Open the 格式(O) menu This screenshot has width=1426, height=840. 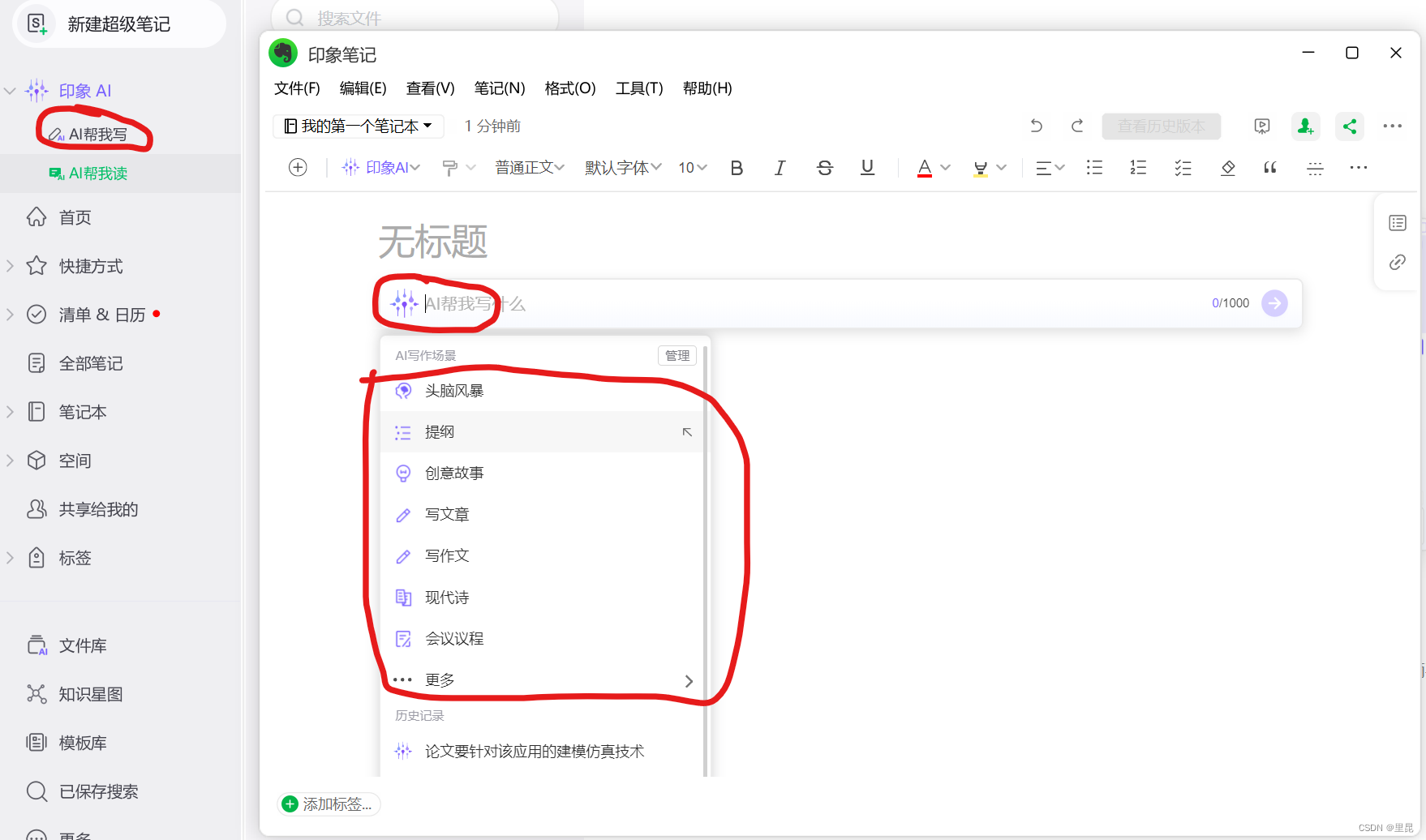(570, 88)
